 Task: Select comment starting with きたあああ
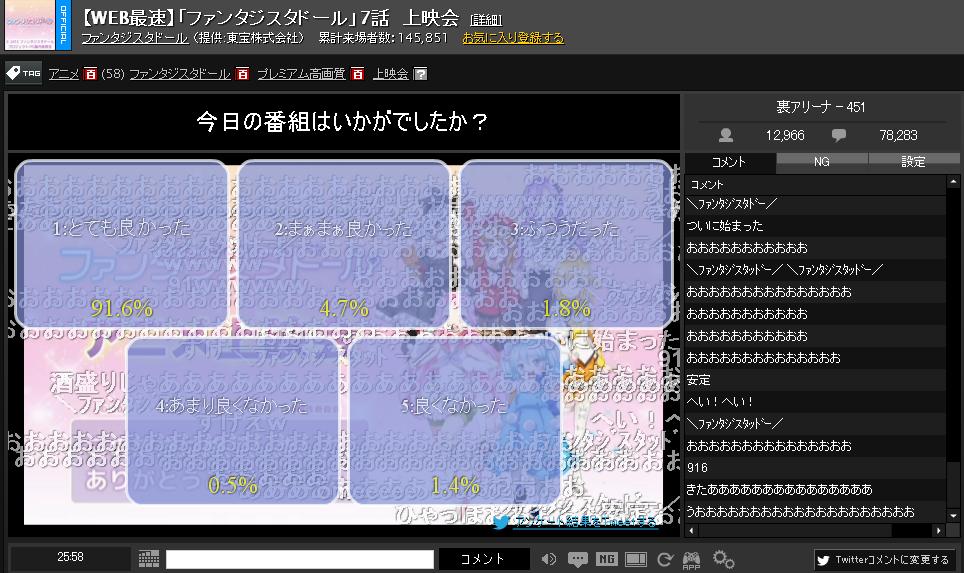coord(815,489)
